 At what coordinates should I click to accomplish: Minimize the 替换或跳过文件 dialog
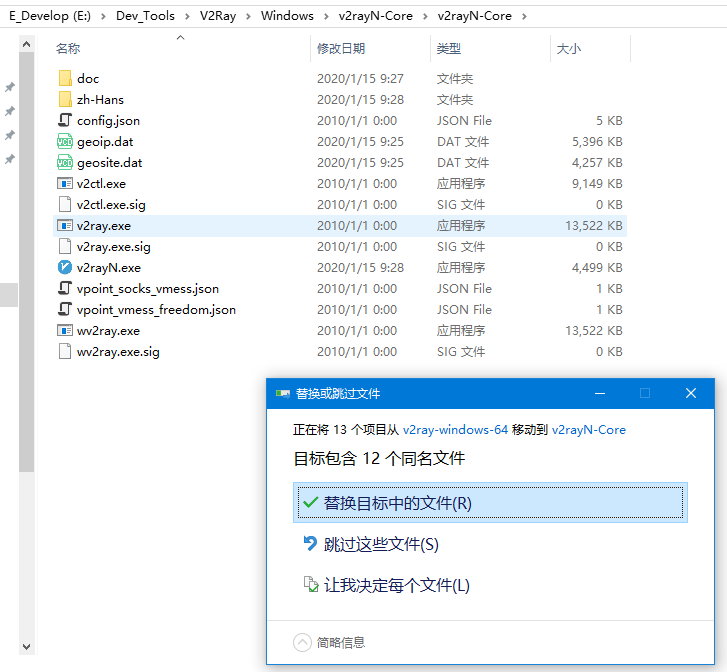(600, 393)
